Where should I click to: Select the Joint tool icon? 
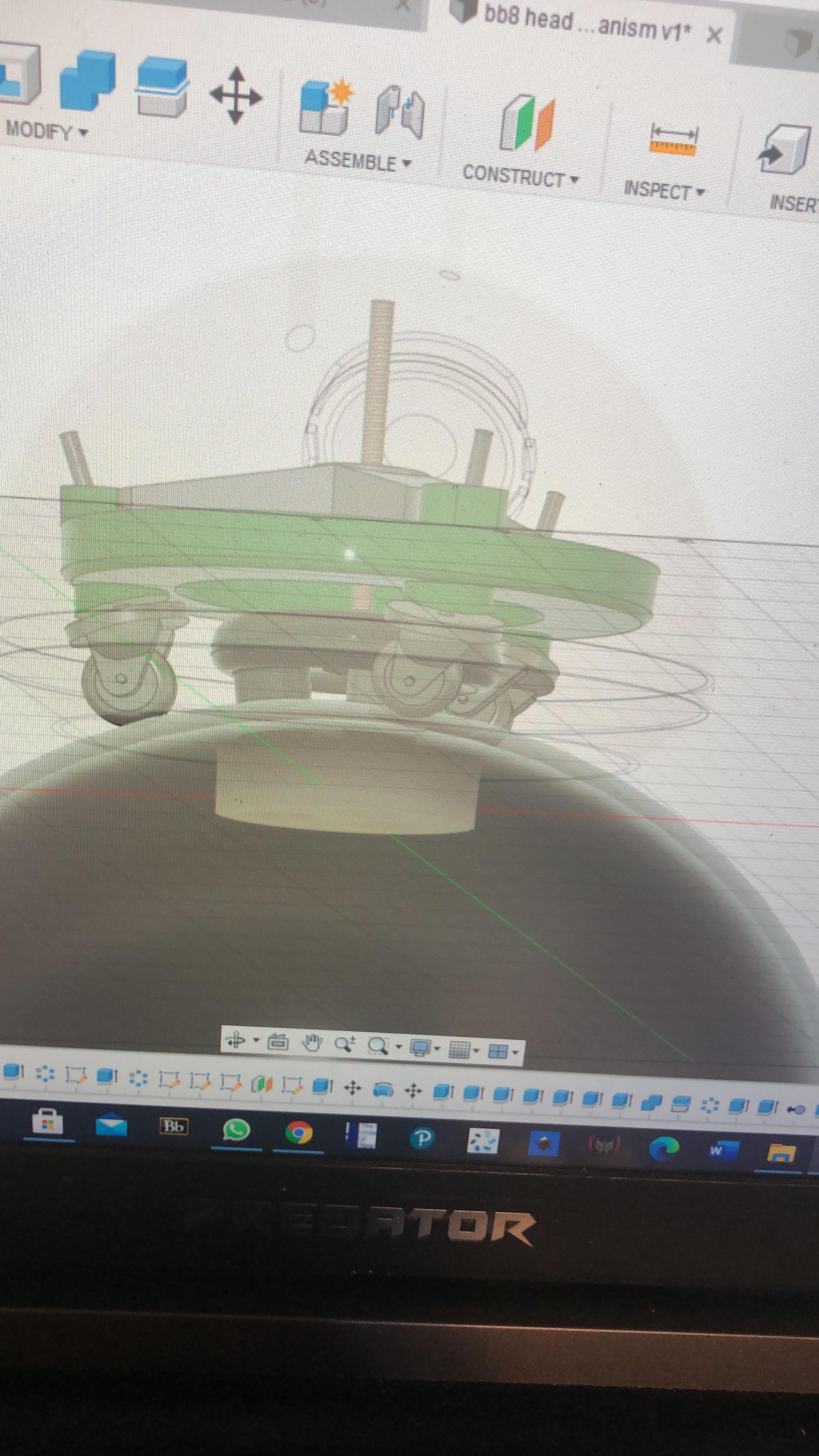tap(400, 111)
